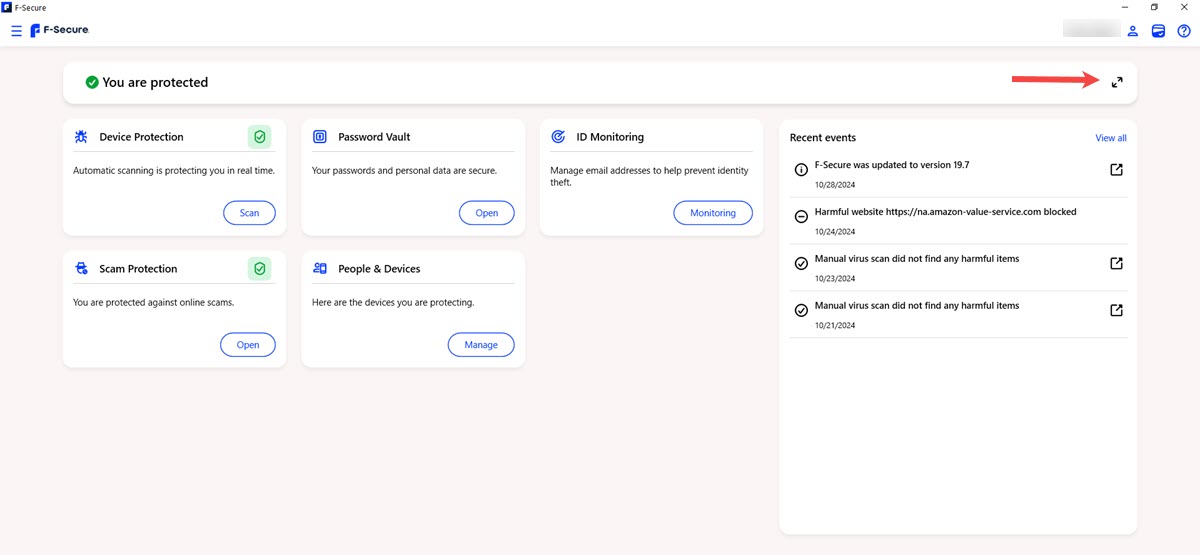1200x555 pixels.
Task: Expand the 'You are protected' status panel
Action: click(x=1117, y=82)
